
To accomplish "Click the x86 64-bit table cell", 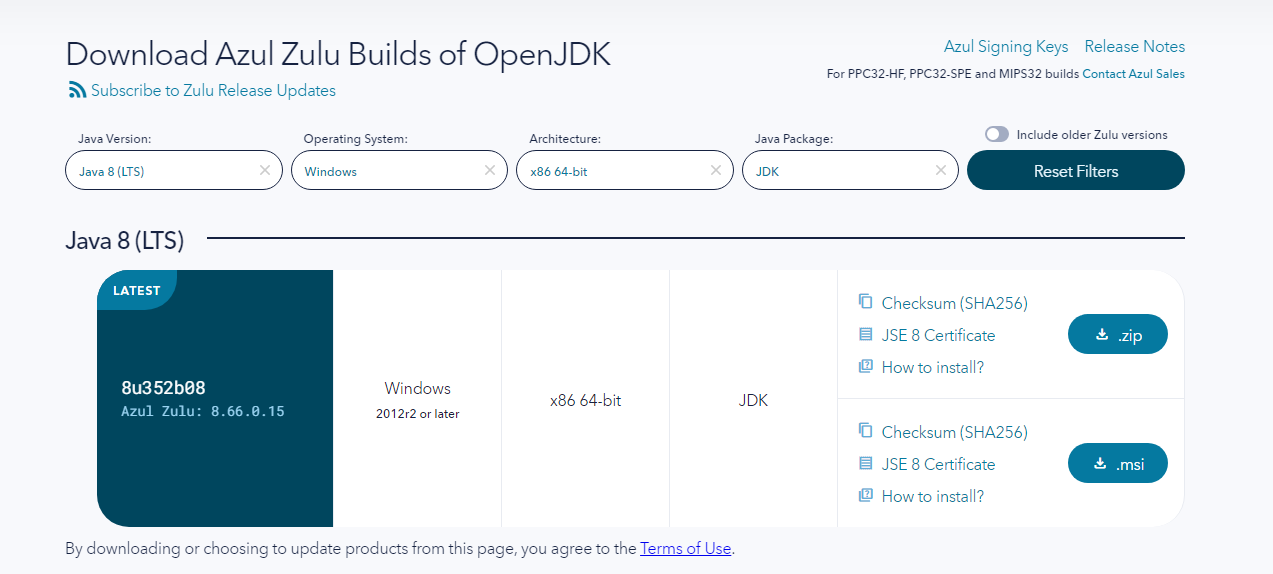I will pyautogui.click(x=586, y=400).
